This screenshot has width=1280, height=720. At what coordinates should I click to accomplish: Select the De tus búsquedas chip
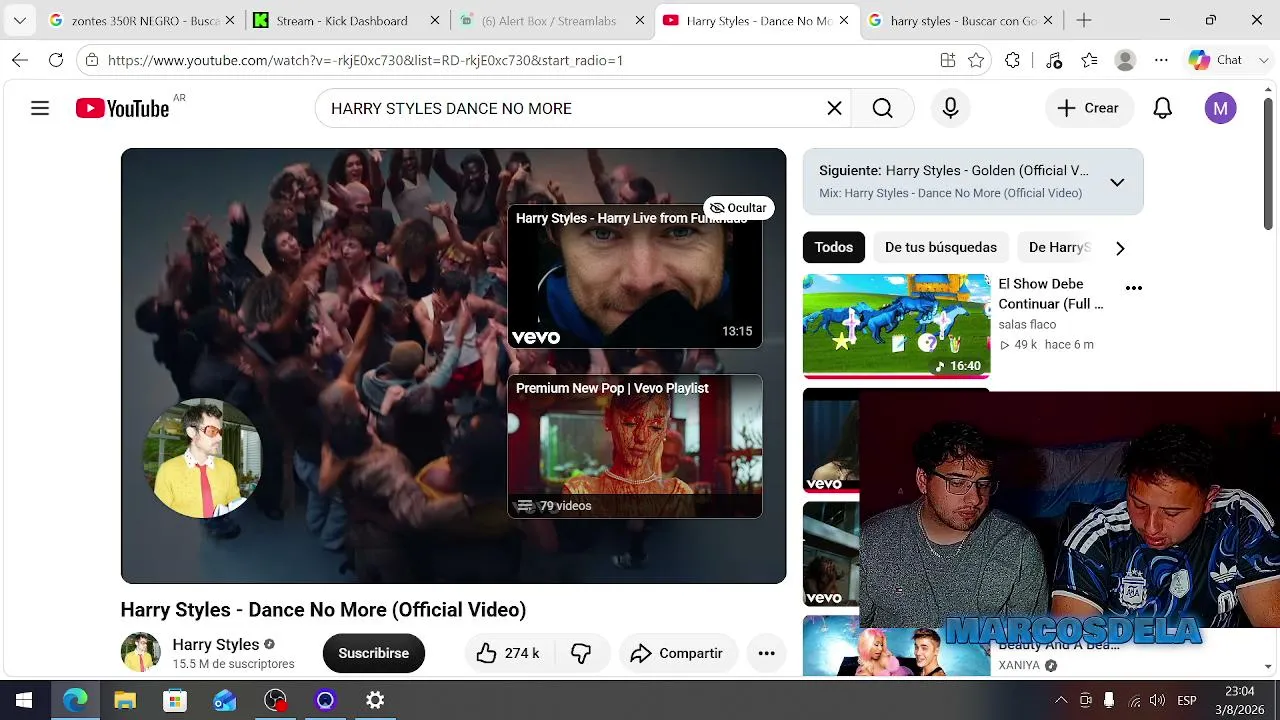point(941,247)
